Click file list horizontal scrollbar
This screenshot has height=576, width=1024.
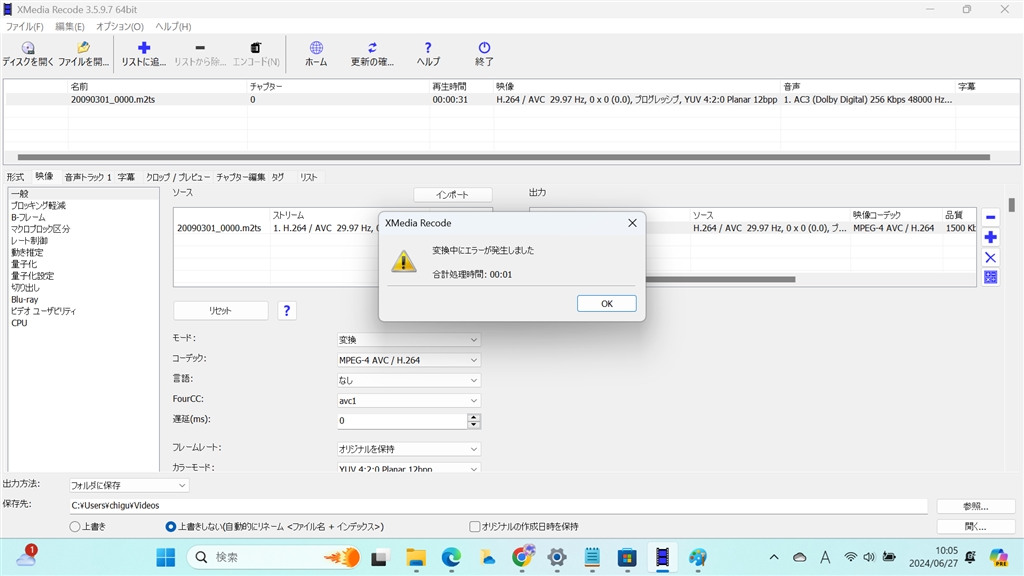coord(504,157)
